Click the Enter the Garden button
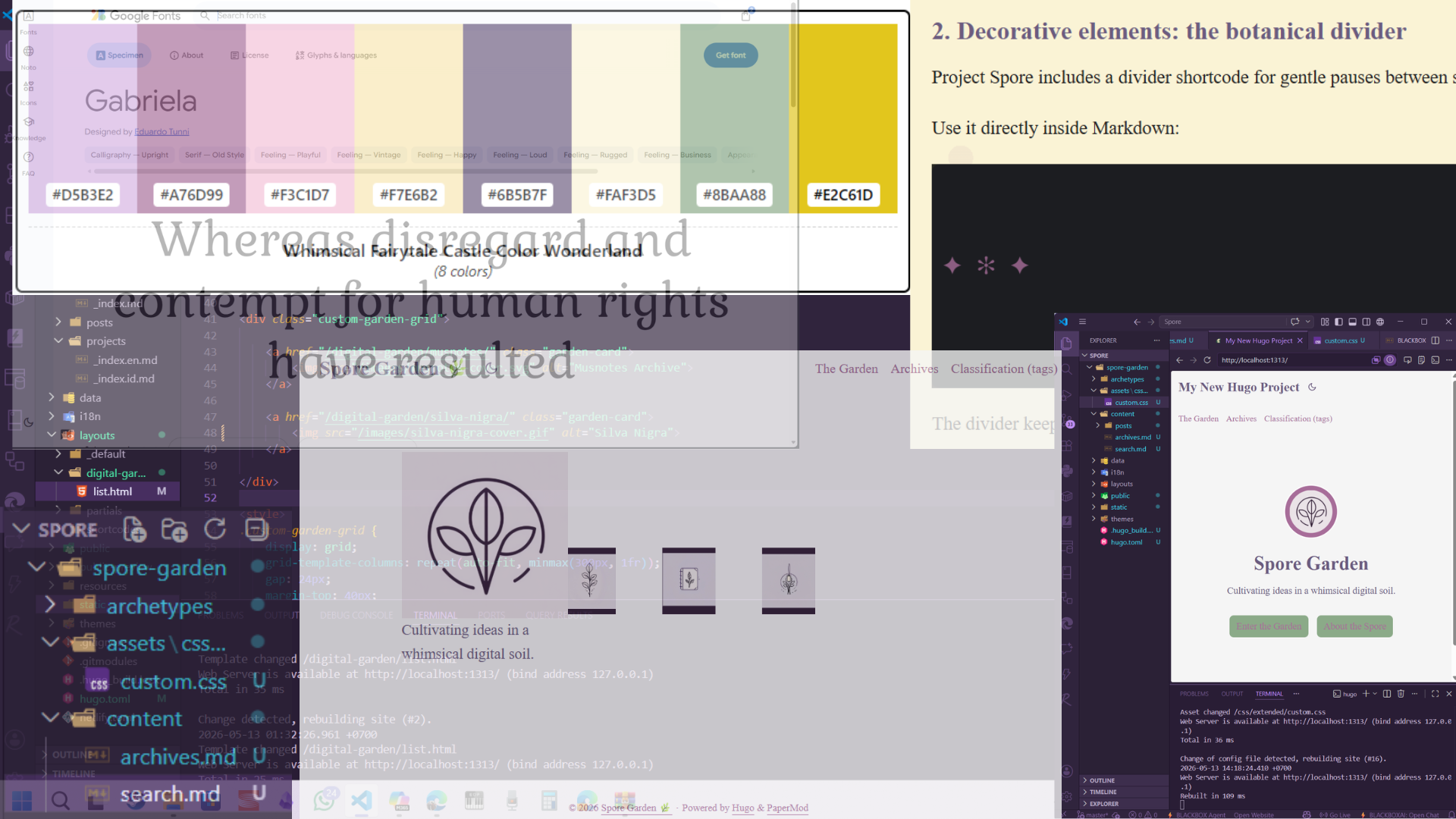Image resolution: width=1456 pixels, height=819 pixels. [1269, 626]
